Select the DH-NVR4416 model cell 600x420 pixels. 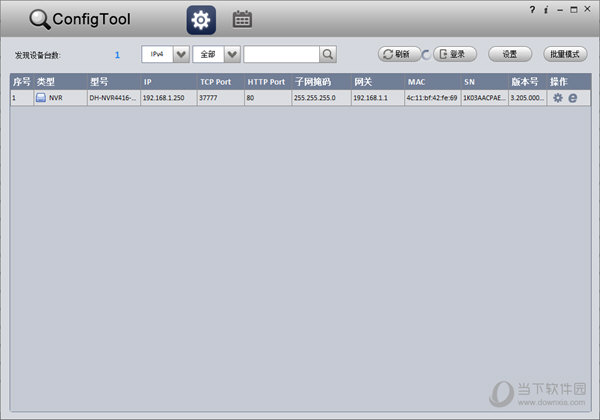pyautogui.click(x=114, y=98)
